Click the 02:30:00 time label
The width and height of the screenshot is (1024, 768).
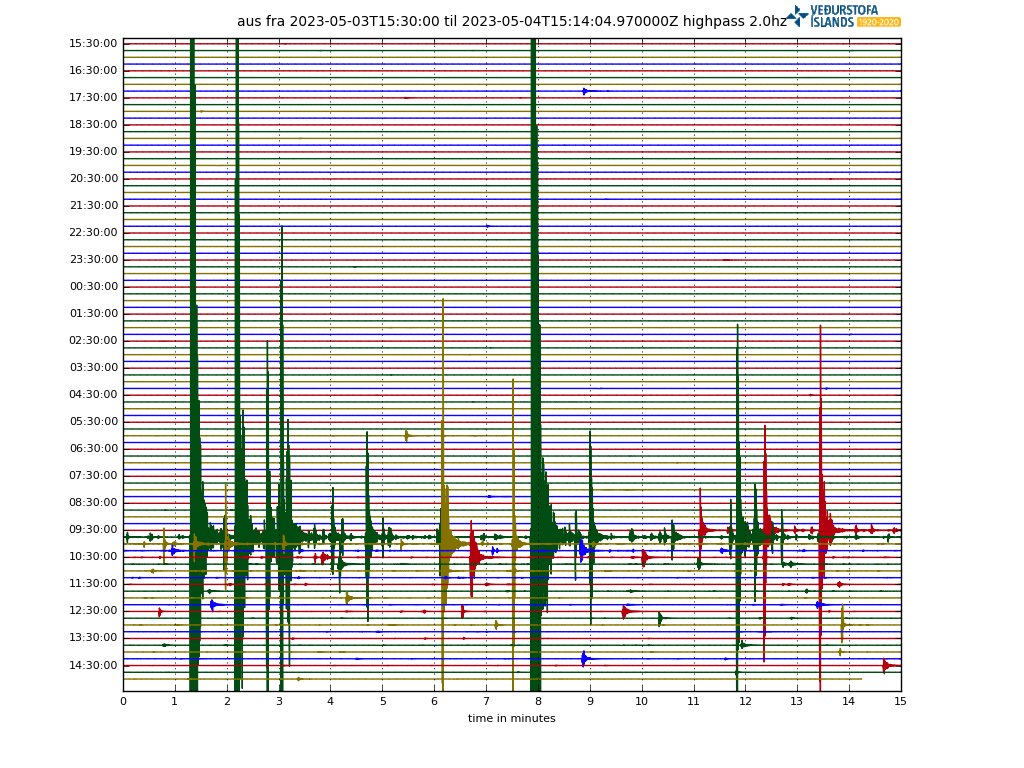pyautogui.click(x=93, y=340)
